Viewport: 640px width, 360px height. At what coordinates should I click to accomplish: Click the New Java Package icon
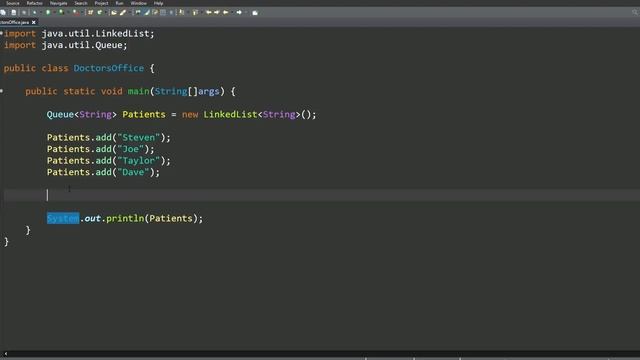click(90, 13)
